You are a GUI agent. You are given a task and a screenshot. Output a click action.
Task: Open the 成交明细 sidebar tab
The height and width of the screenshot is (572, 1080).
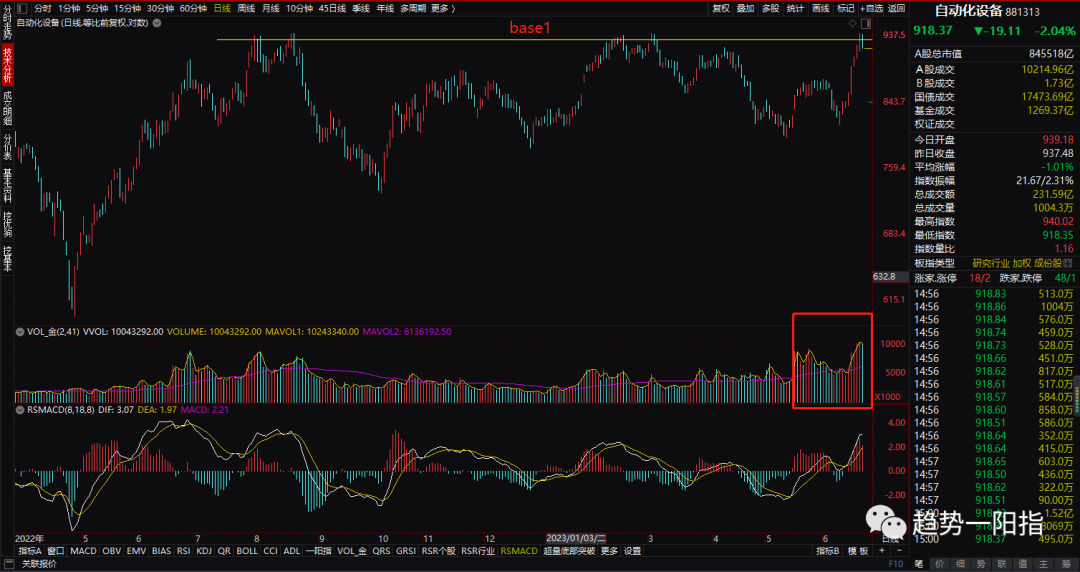pyautogui.click(x=7, y=108)
